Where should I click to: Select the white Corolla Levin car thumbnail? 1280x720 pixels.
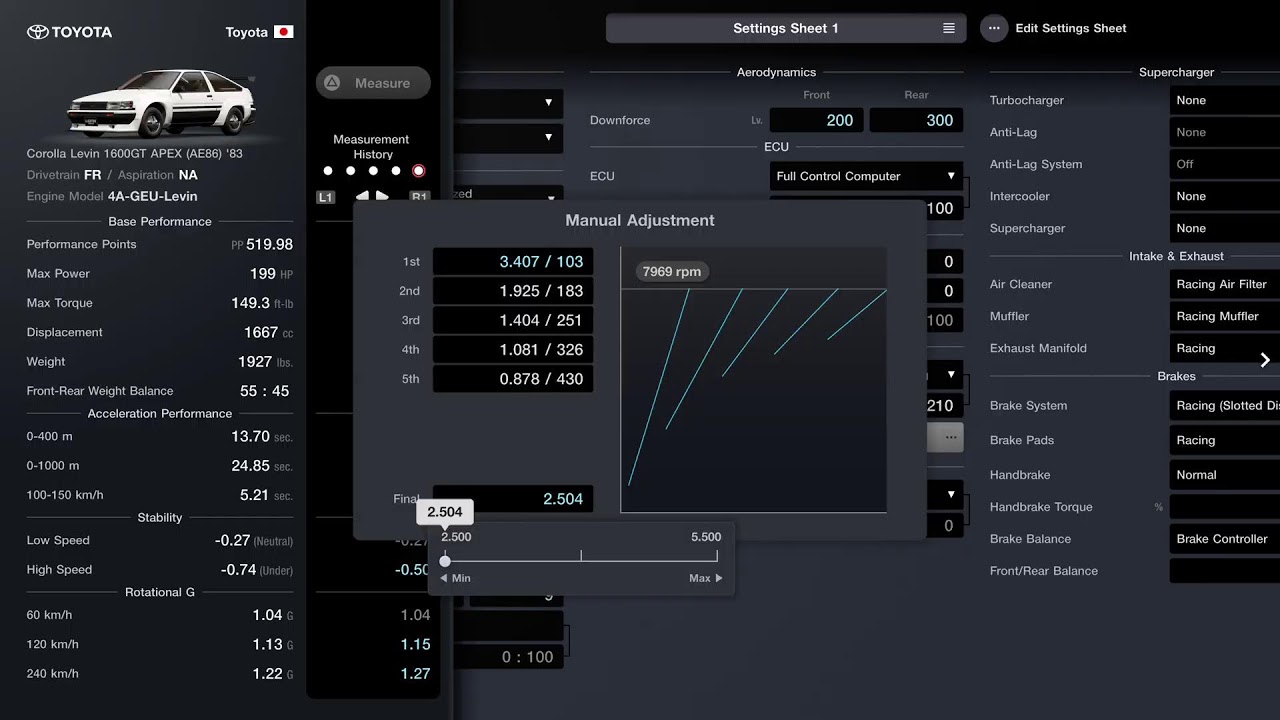pyautogui.click(x=161, y=104)
